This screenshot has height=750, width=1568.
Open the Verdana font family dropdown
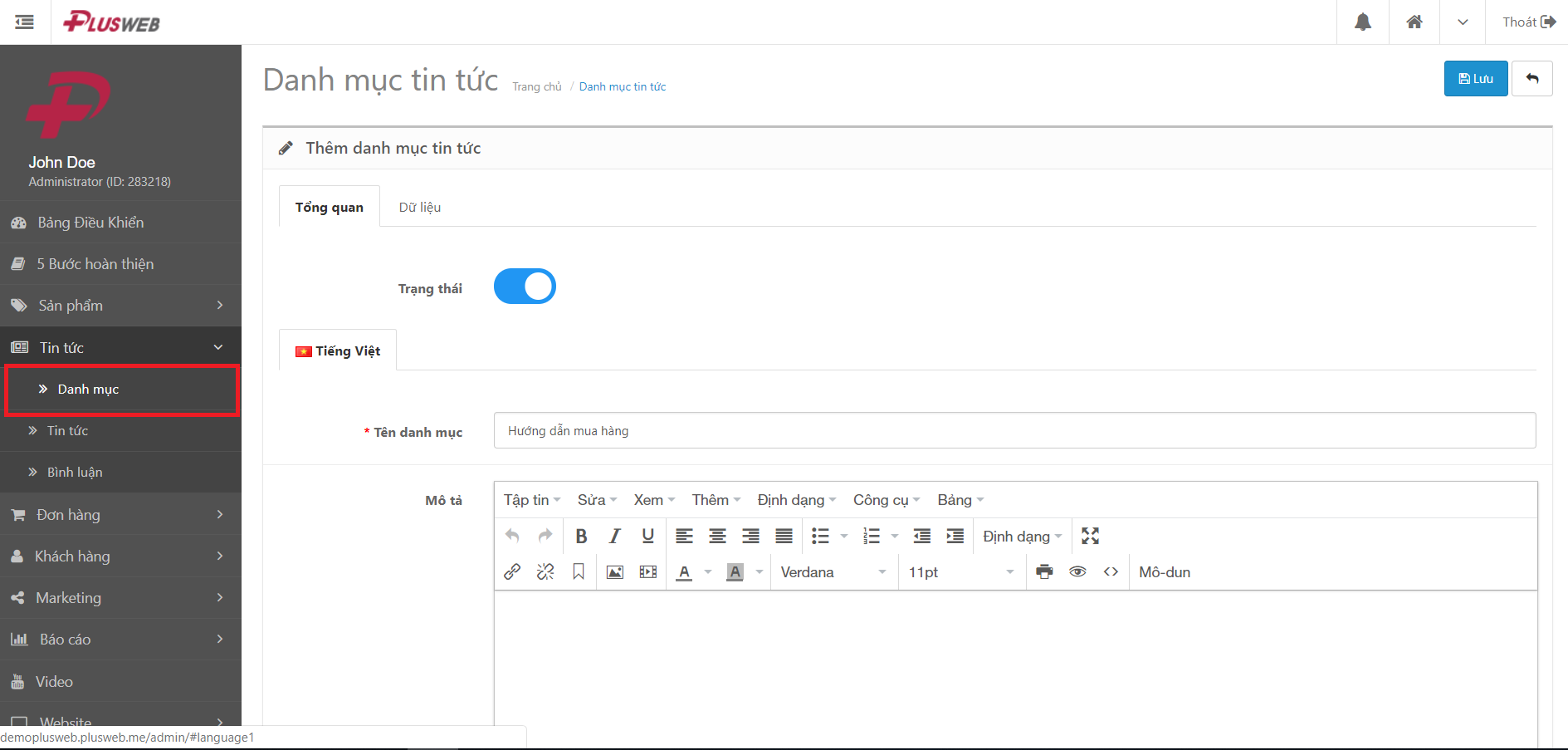833,572
